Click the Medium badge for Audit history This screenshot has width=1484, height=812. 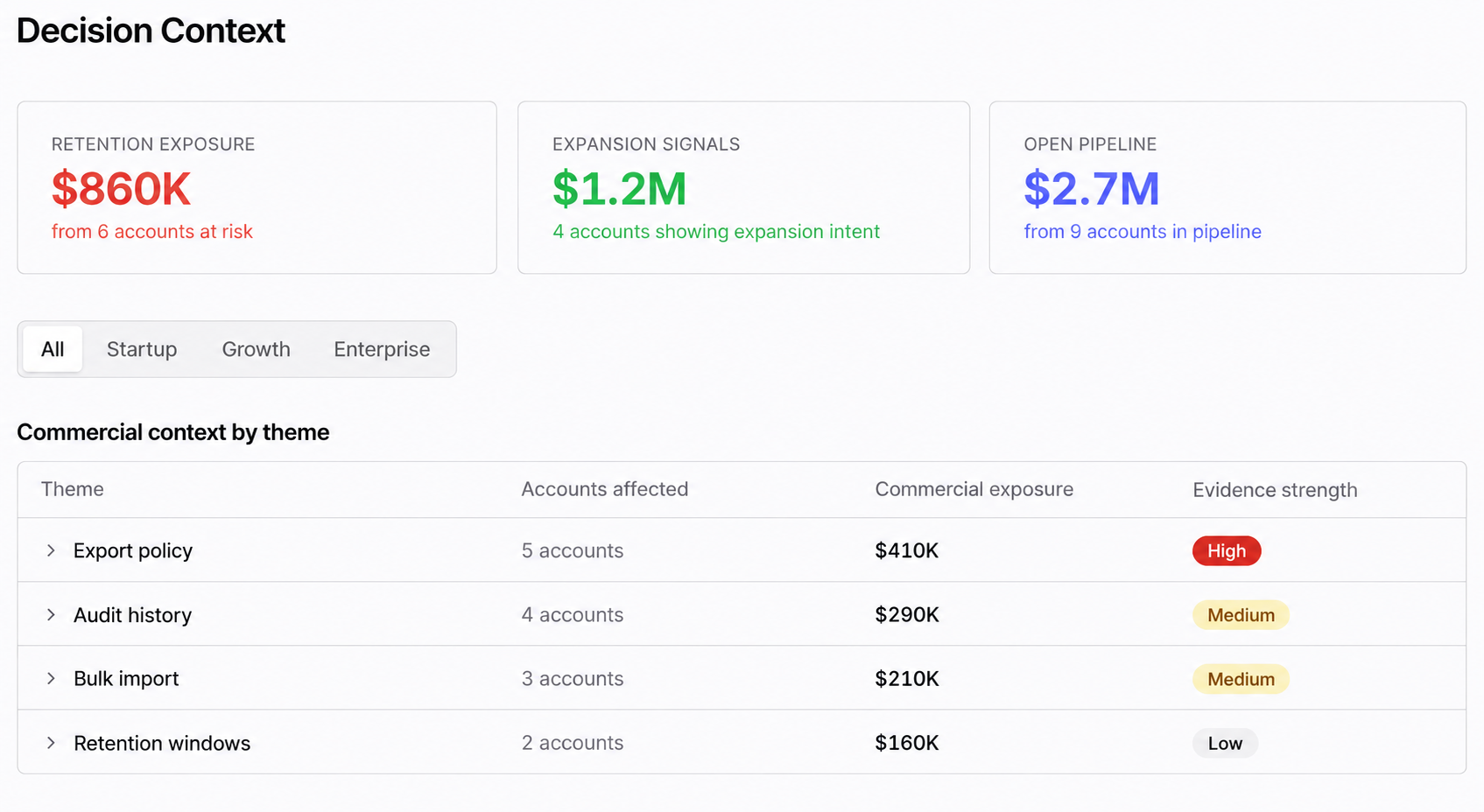[x=1241, y=615]
